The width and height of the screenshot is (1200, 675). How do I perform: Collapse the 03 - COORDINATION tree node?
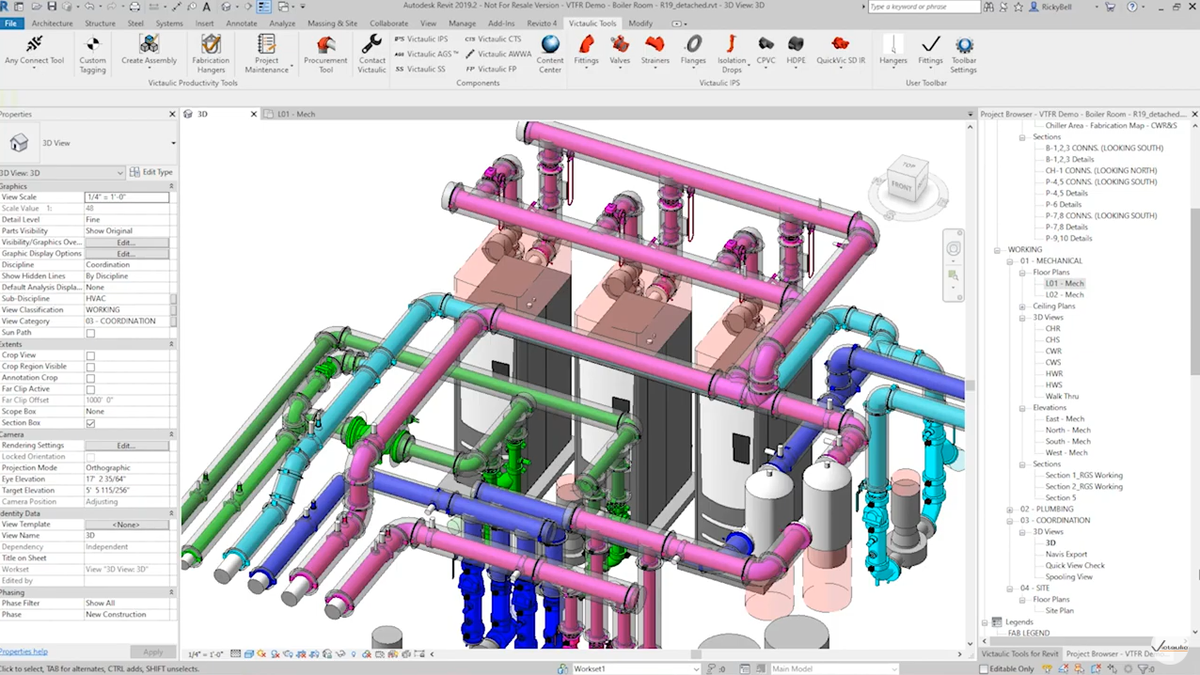(x=1010, y=520)
